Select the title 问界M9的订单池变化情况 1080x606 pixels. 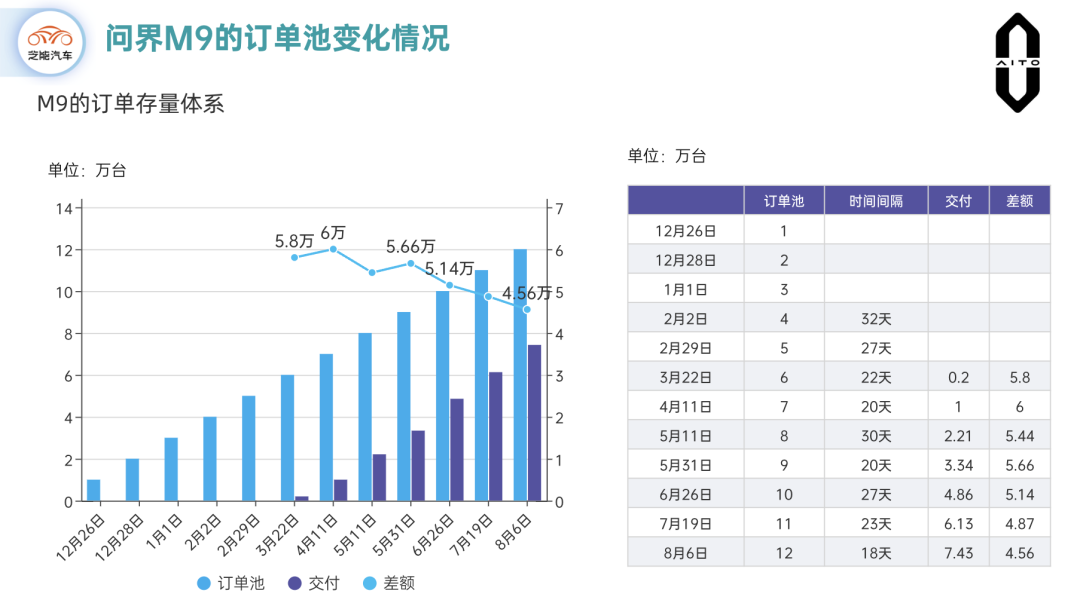pos(277,38)
